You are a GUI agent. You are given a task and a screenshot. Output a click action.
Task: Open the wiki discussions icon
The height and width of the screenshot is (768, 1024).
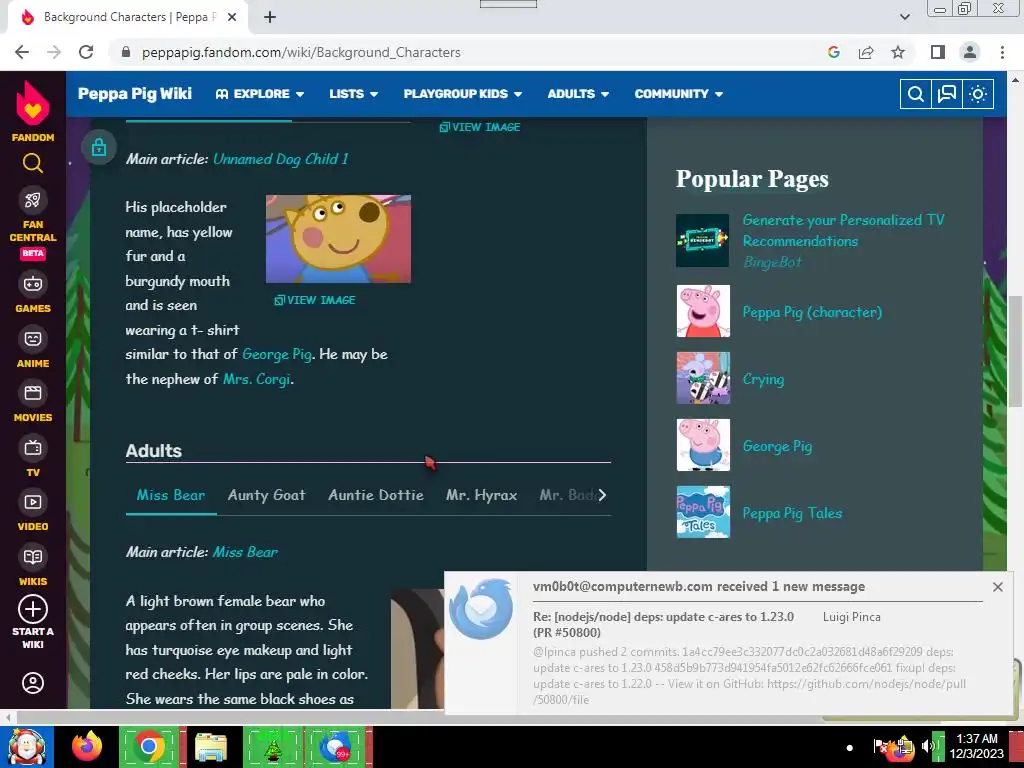coord(946,94)
